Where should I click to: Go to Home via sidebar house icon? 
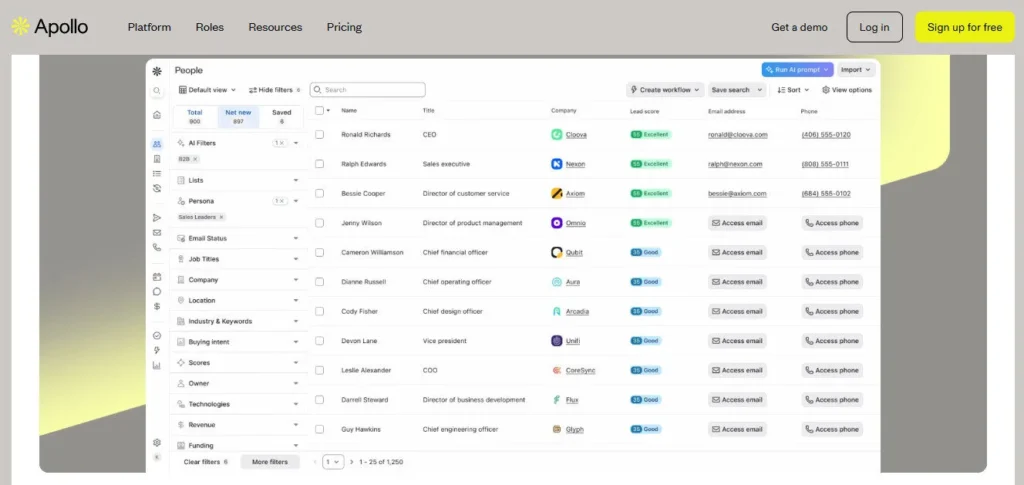(157, 115)
